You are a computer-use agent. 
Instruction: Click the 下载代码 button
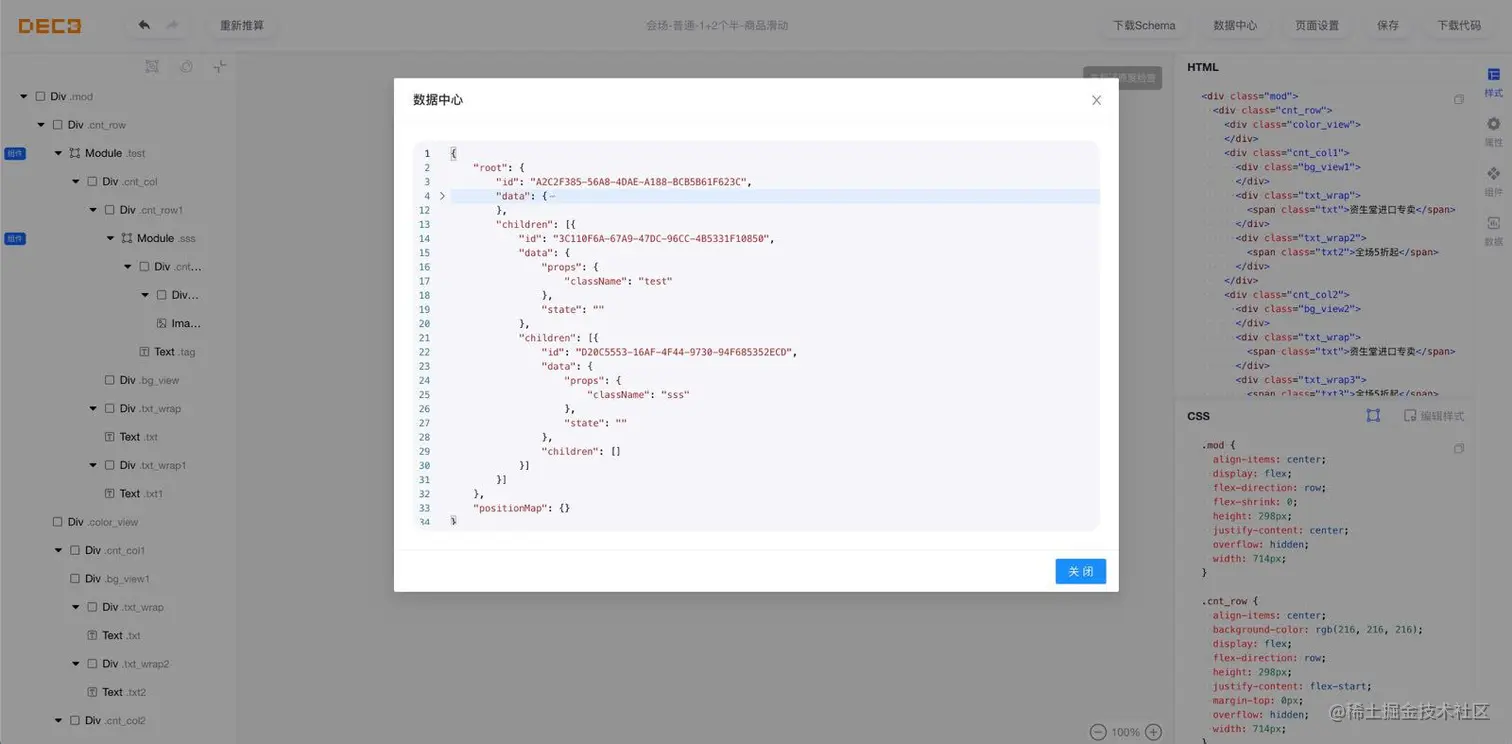1459,26
